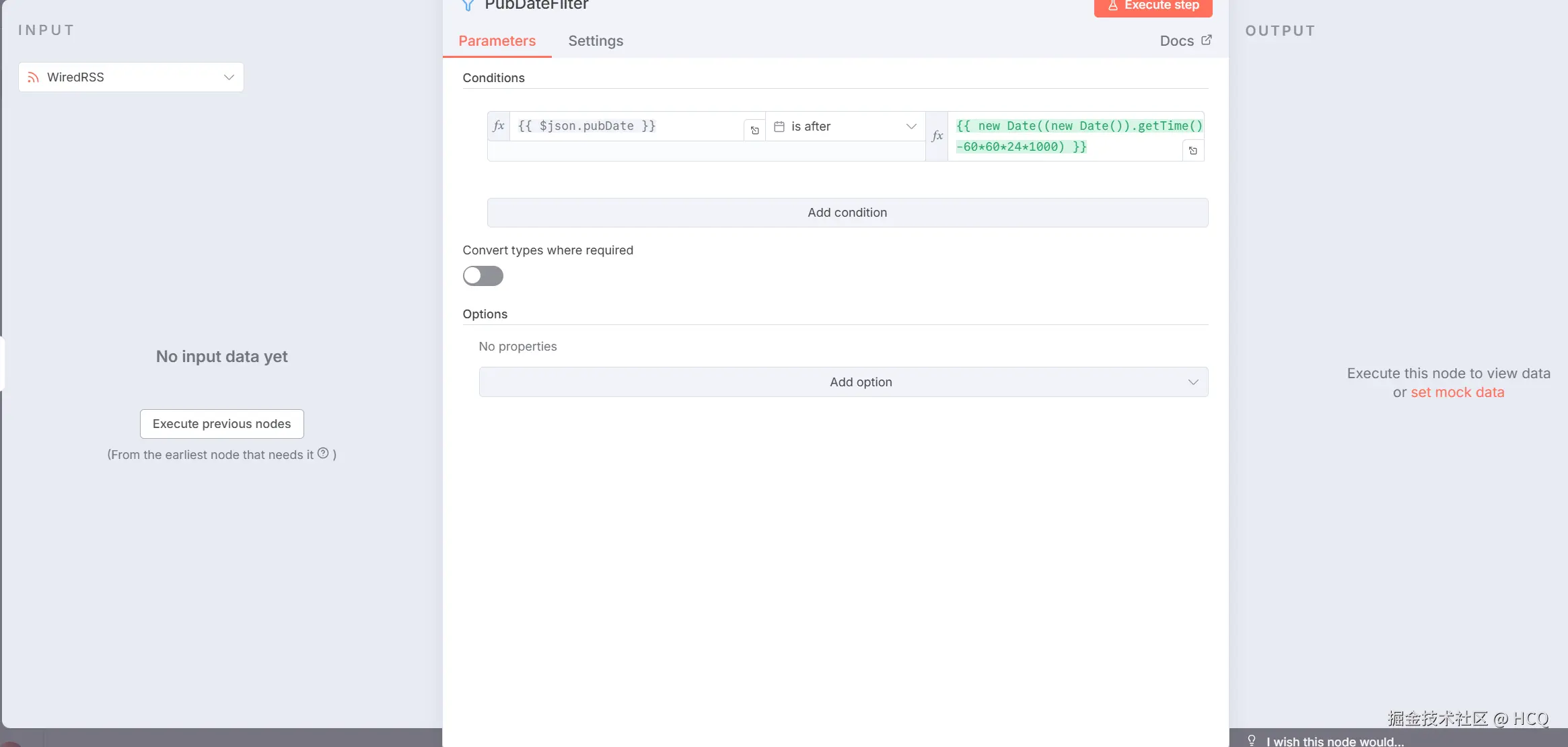Click the fx icon beside Date expression
Viewport: 1568px width, 747px height.
pos(937,136)
